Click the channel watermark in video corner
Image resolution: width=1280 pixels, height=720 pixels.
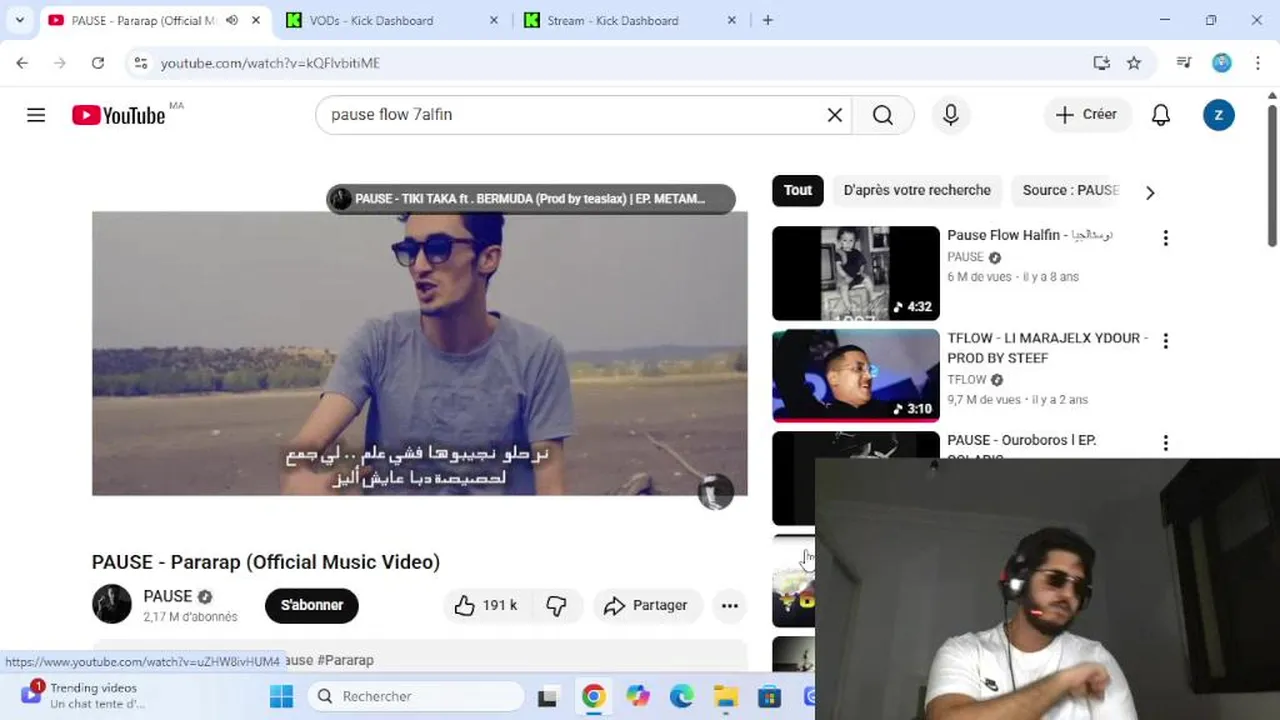715,491
